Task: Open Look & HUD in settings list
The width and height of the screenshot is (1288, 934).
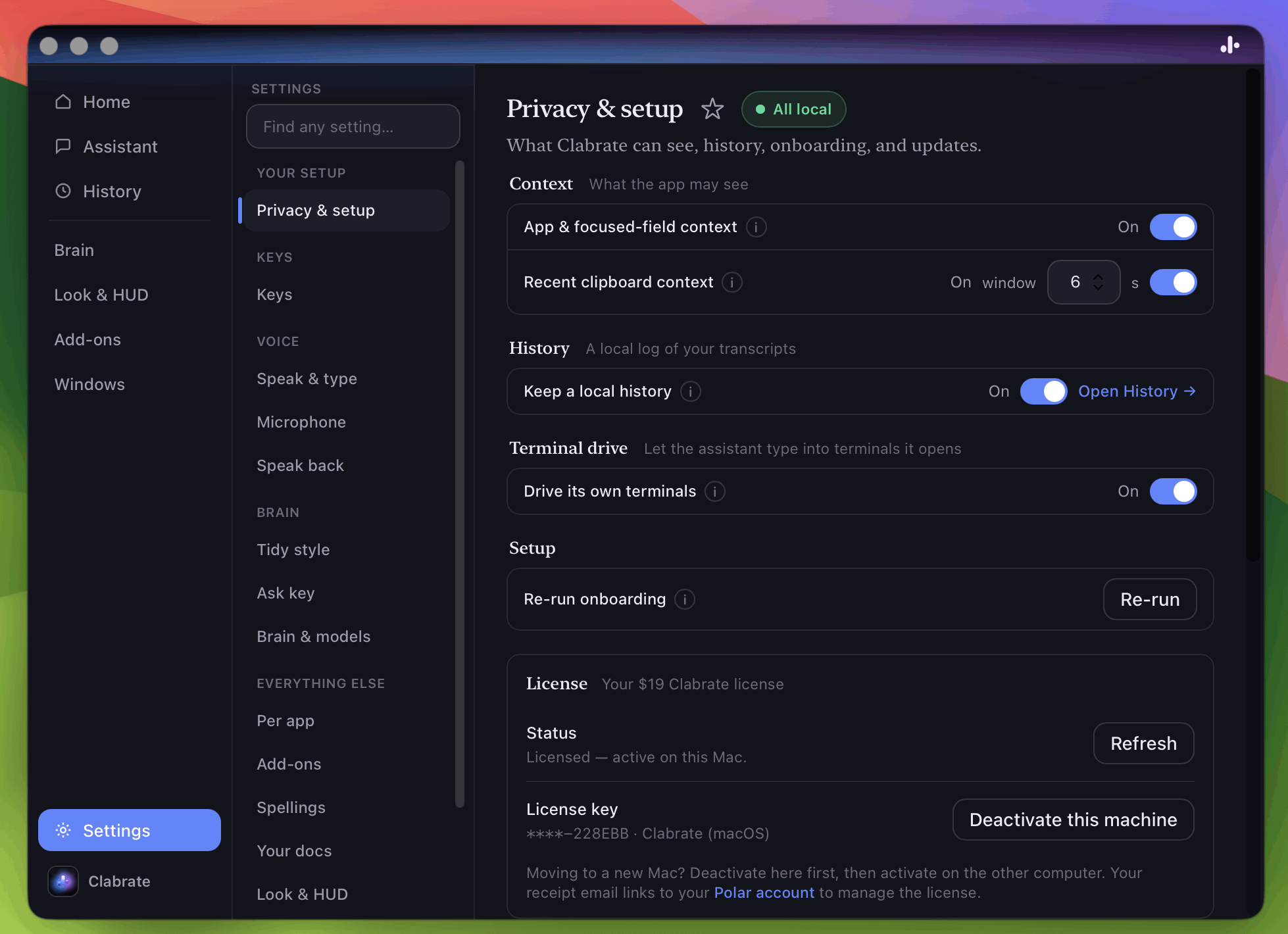Action: 347,895
